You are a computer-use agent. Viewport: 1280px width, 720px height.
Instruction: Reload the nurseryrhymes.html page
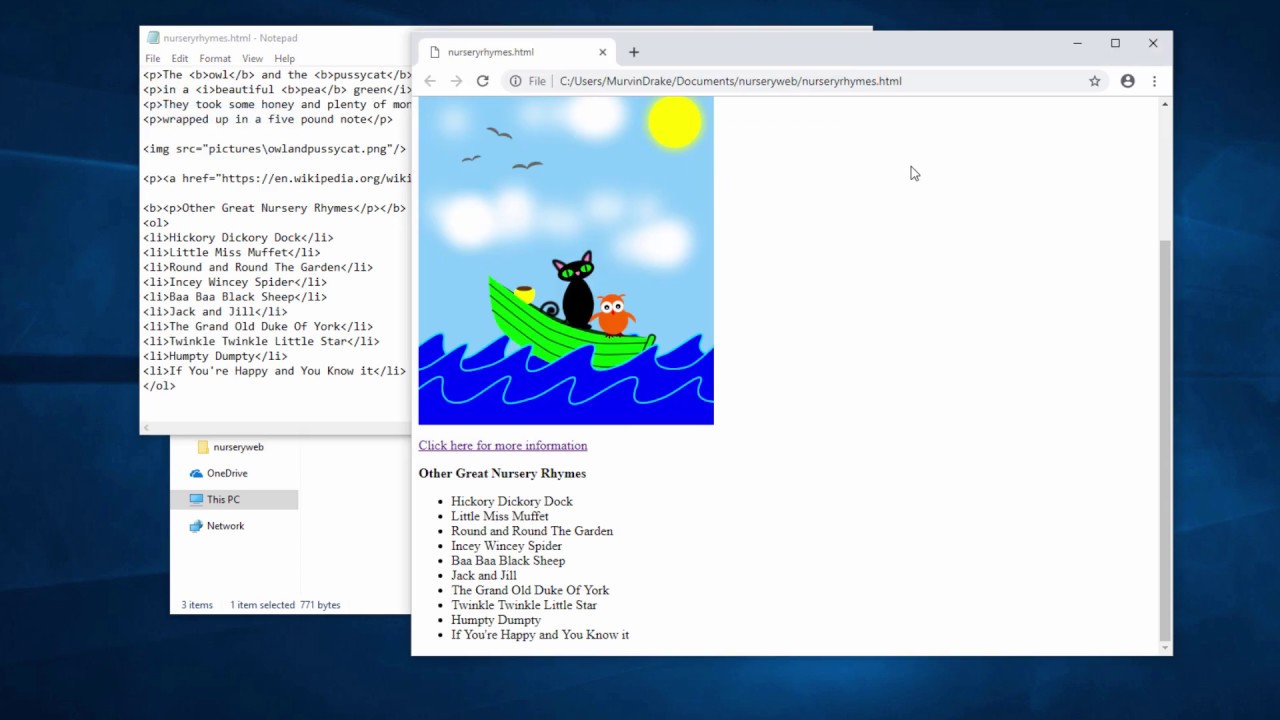click(483, 81)
